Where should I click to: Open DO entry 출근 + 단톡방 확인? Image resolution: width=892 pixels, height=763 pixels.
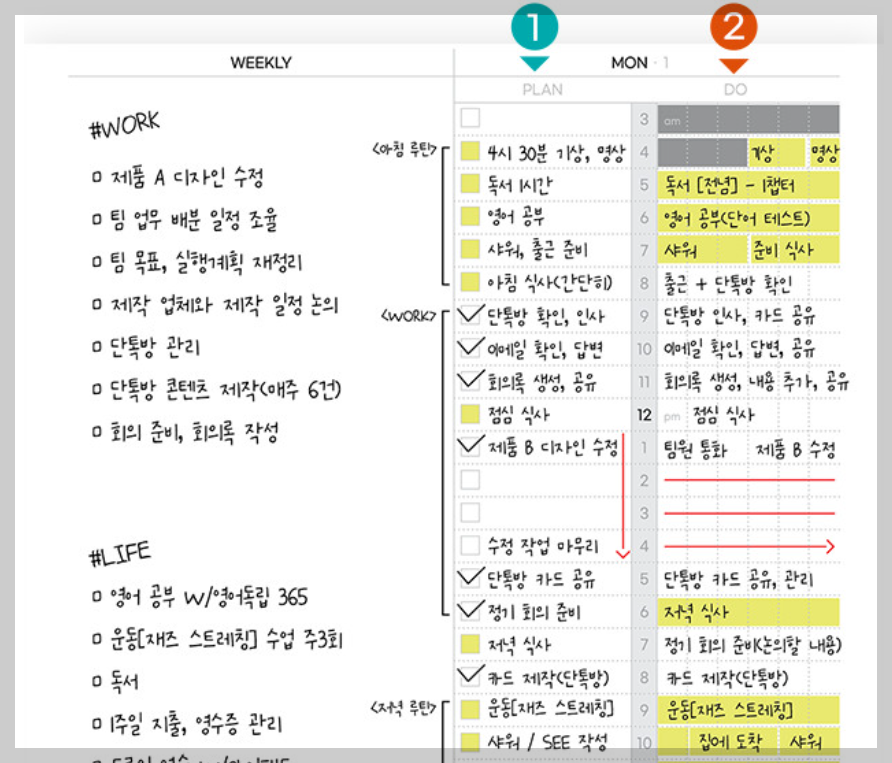(x=729, y=283)
